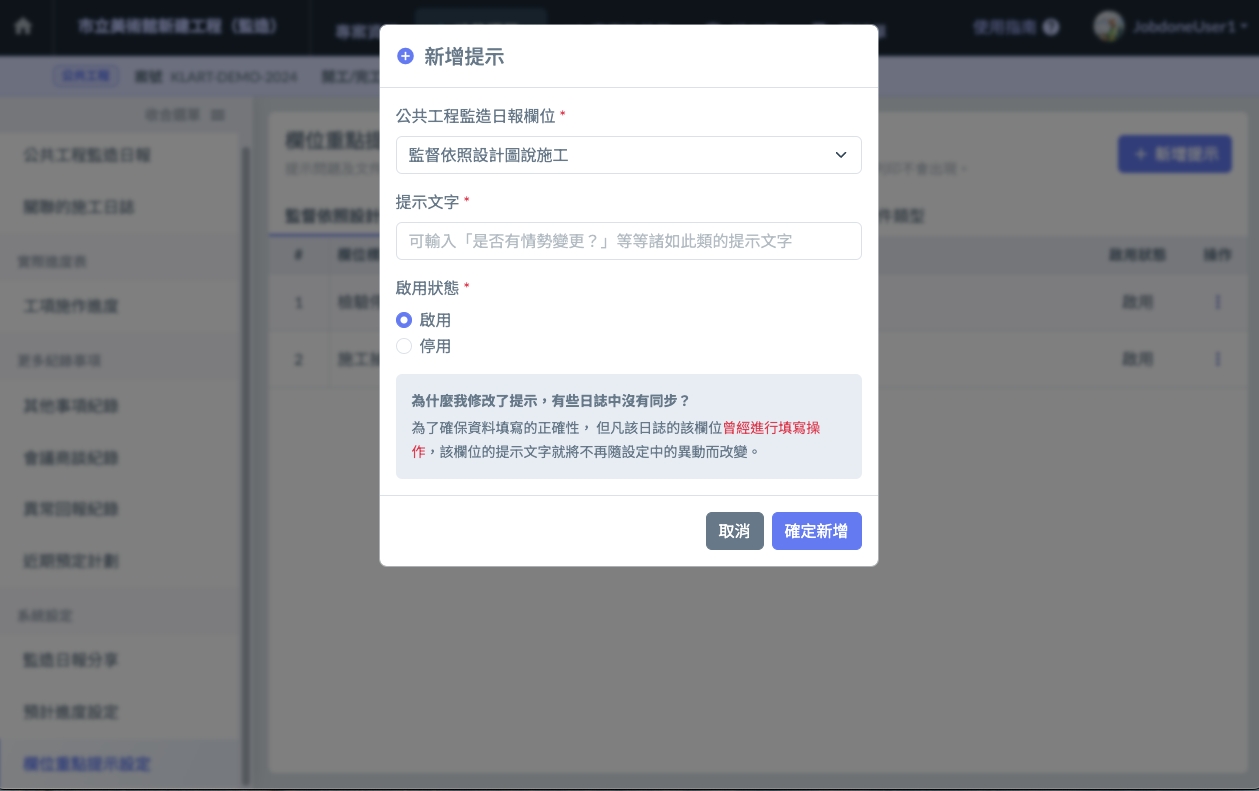The height and width of the screenshot is (791, 1259).
Task: Click the 取消 button
Action: 734,531
